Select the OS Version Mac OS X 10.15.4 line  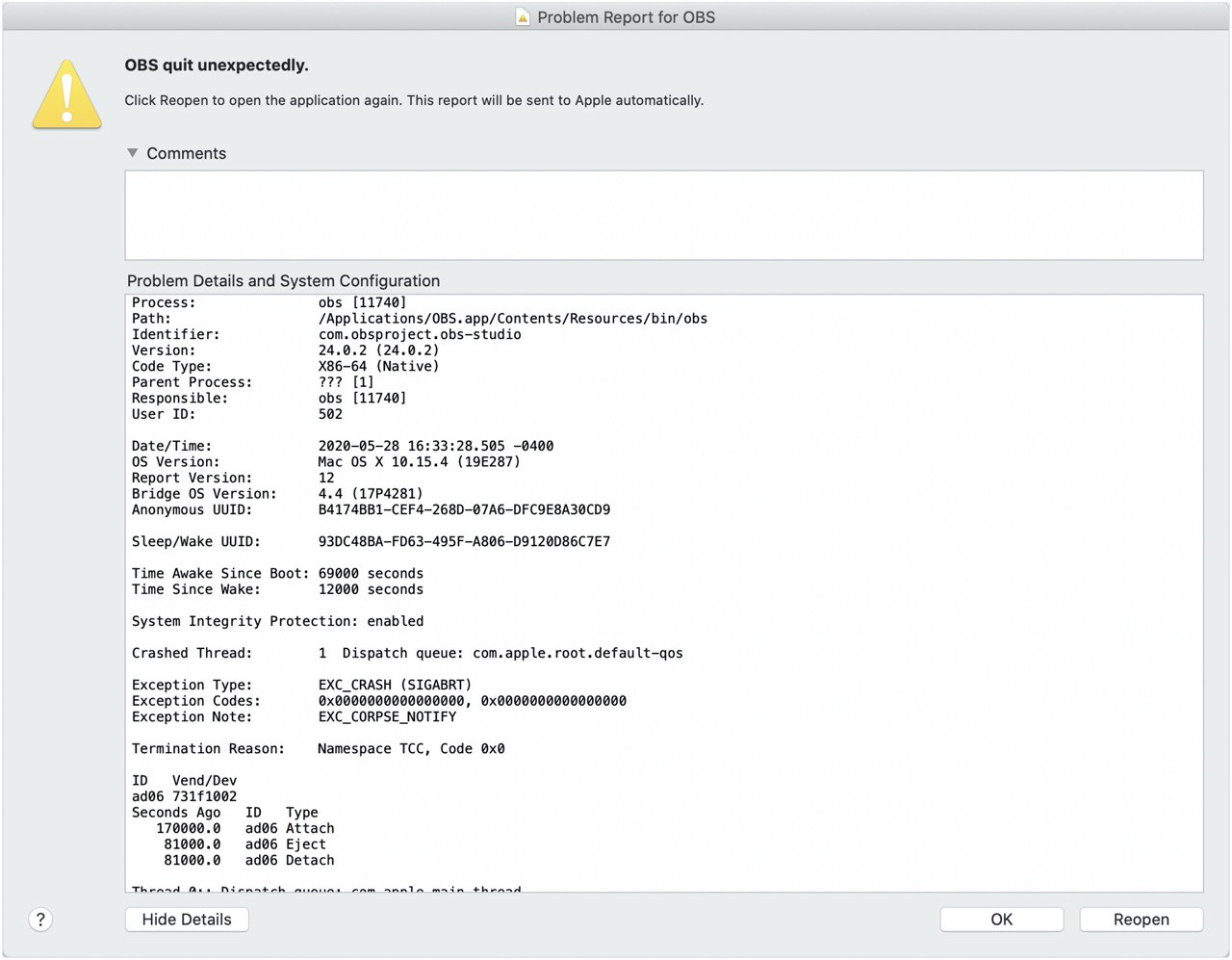[326, 462]
